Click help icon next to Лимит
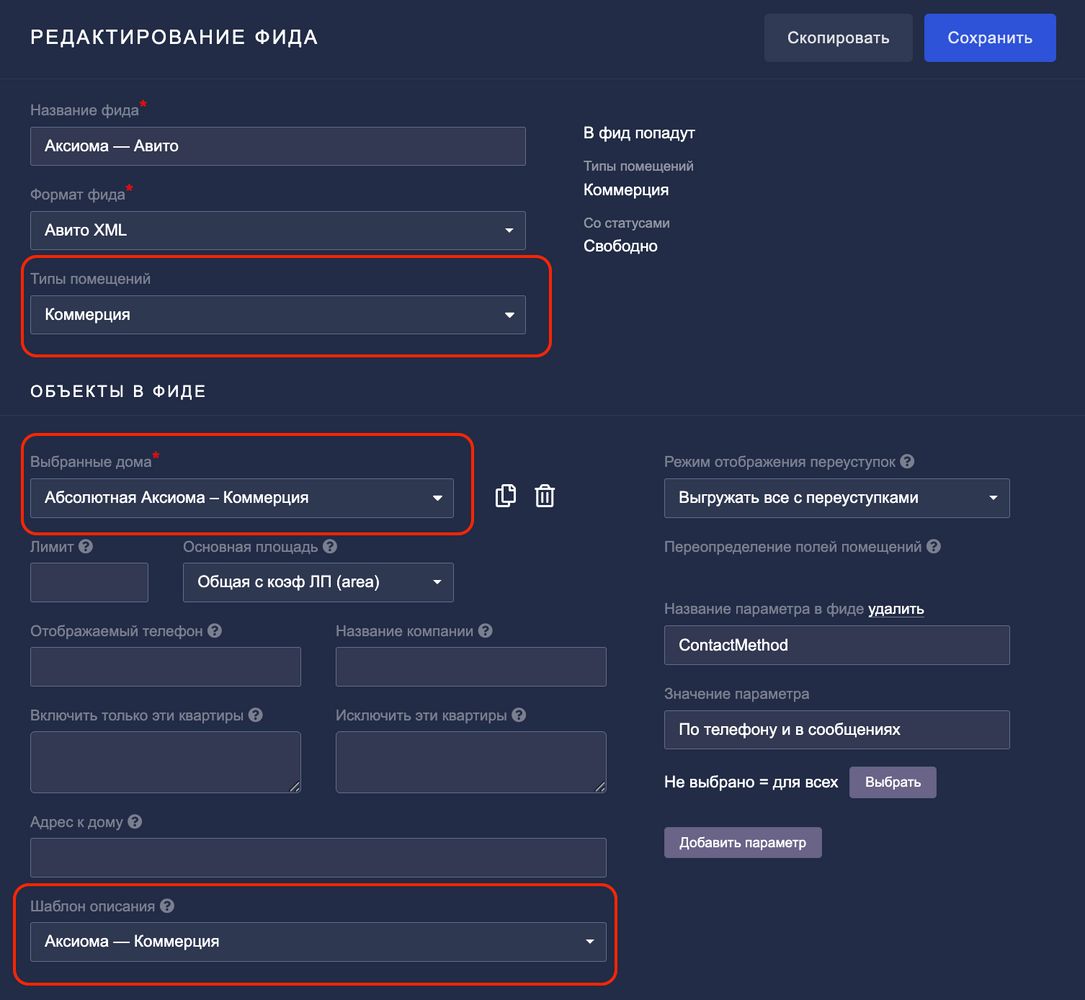This screenshot has width=1085, height=1000. point(86,547)
